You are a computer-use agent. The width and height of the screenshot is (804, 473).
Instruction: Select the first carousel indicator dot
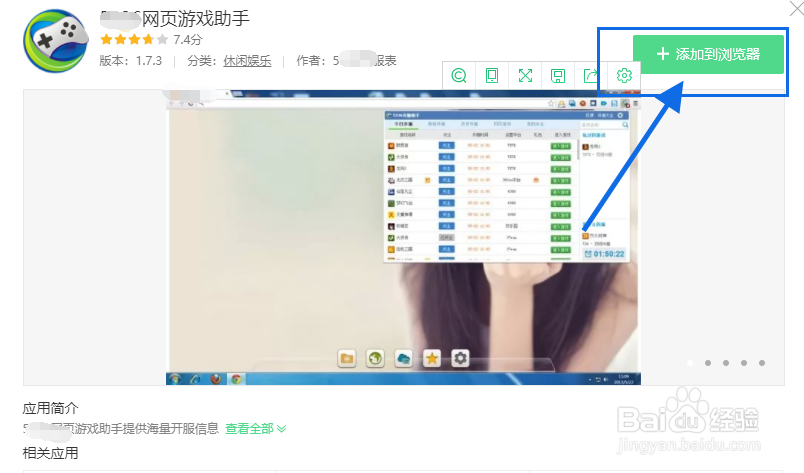coord(690,363)
